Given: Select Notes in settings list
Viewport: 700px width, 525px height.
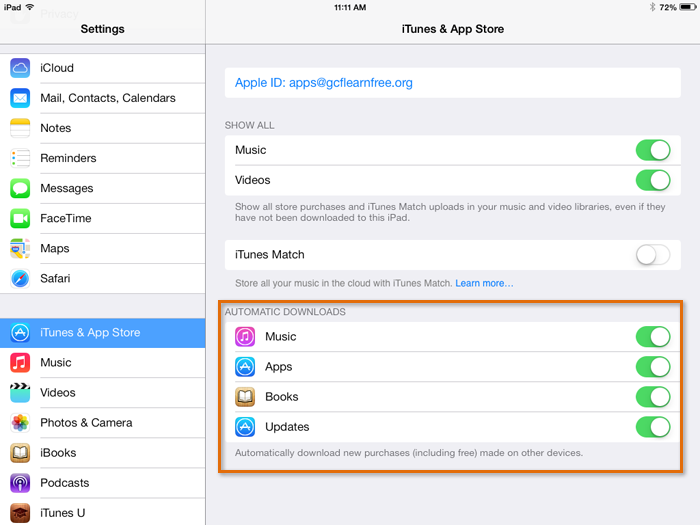Looking at the screenshot, I should (x=103, y=128).
